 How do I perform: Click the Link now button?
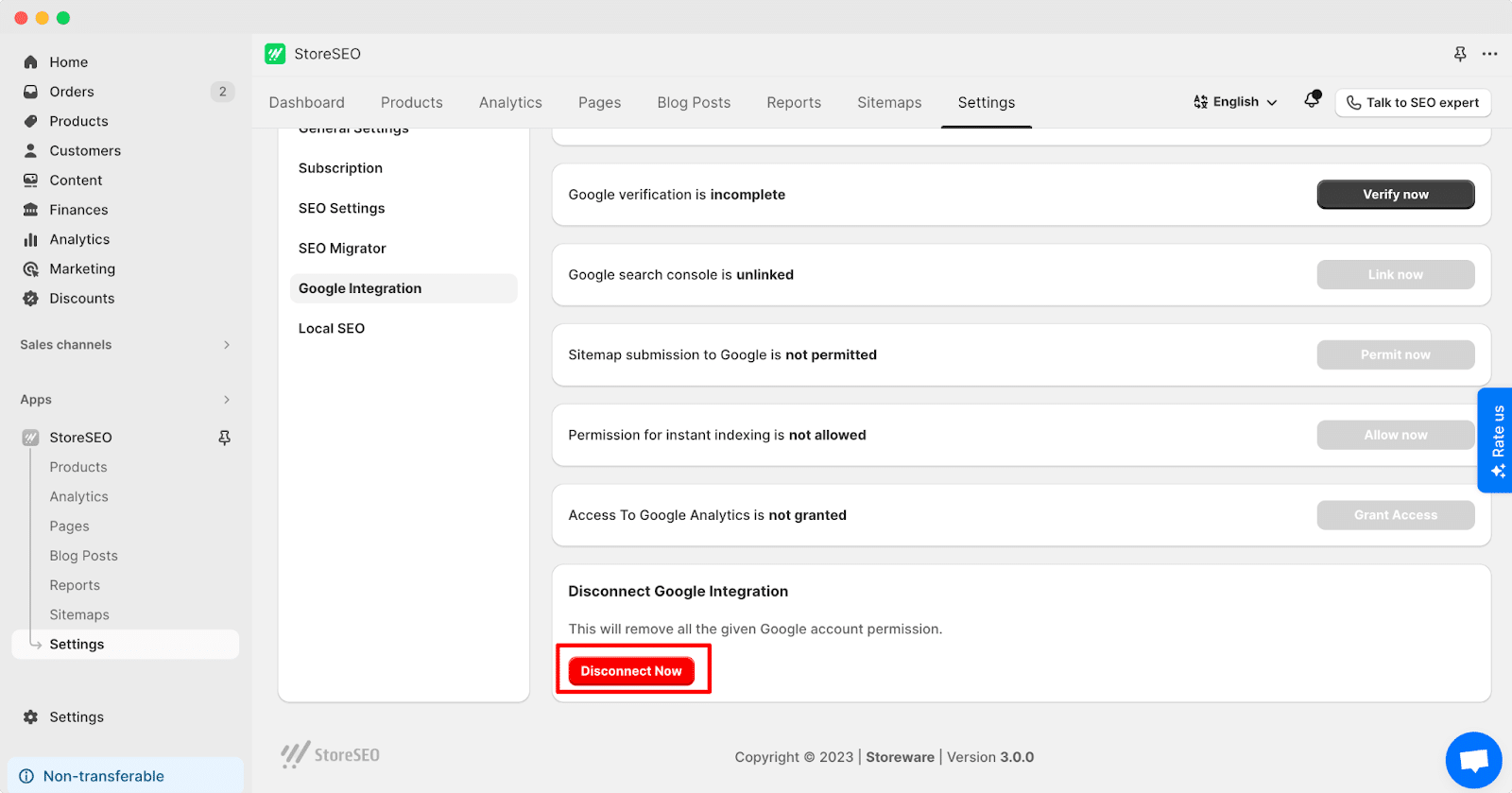(x=1396, y=275)
